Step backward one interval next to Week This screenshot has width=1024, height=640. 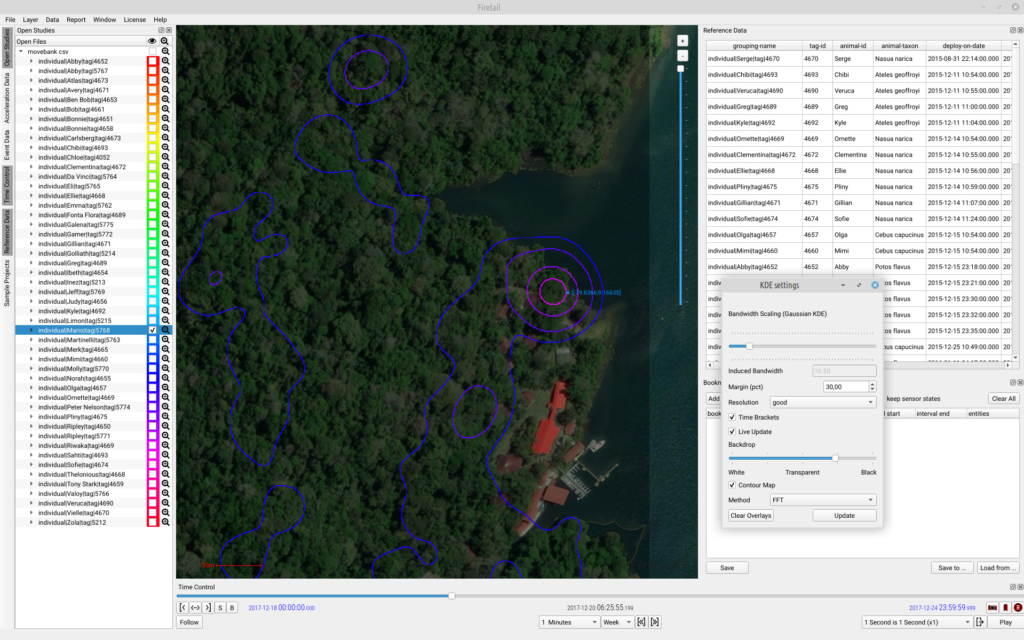(x=641, y=622)
